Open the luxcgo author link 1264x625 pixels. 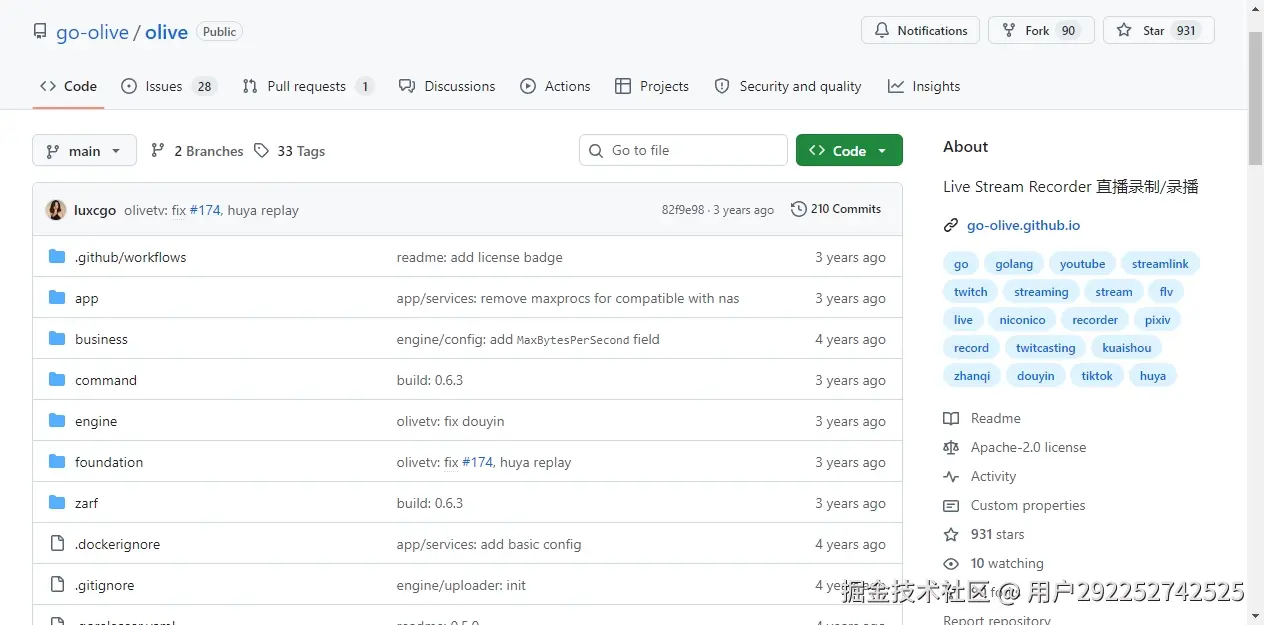click(95, 210)
